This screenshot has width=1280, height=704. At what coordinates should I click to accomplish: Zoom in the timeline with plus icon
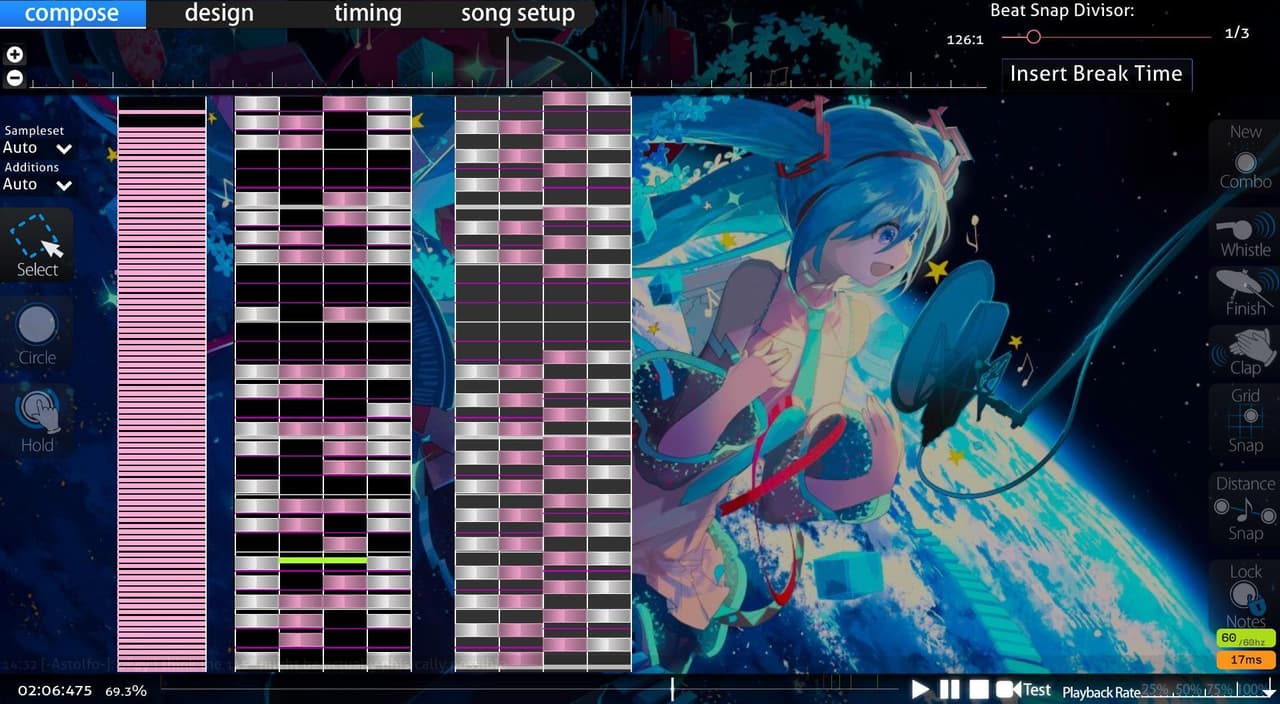tap(14, 56)
